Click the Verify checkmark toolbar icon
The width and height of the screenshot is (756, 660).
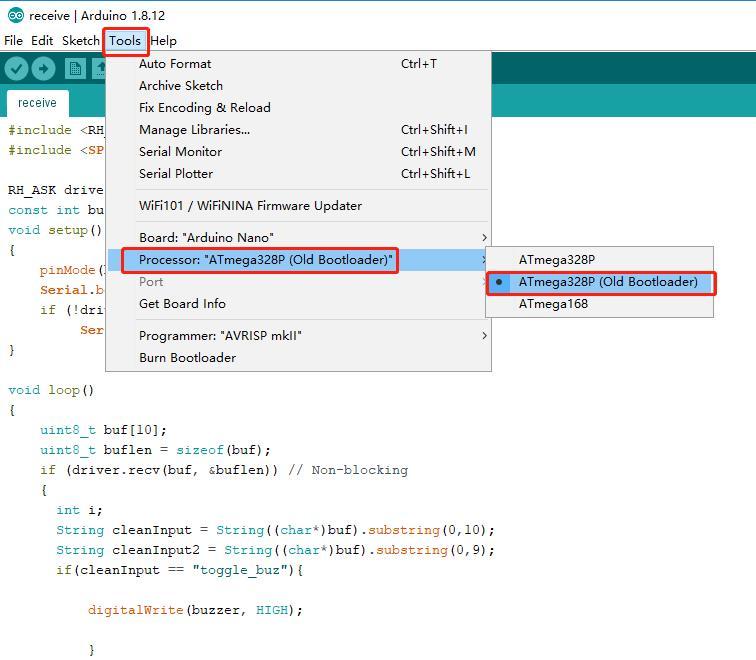click(16, 69)
